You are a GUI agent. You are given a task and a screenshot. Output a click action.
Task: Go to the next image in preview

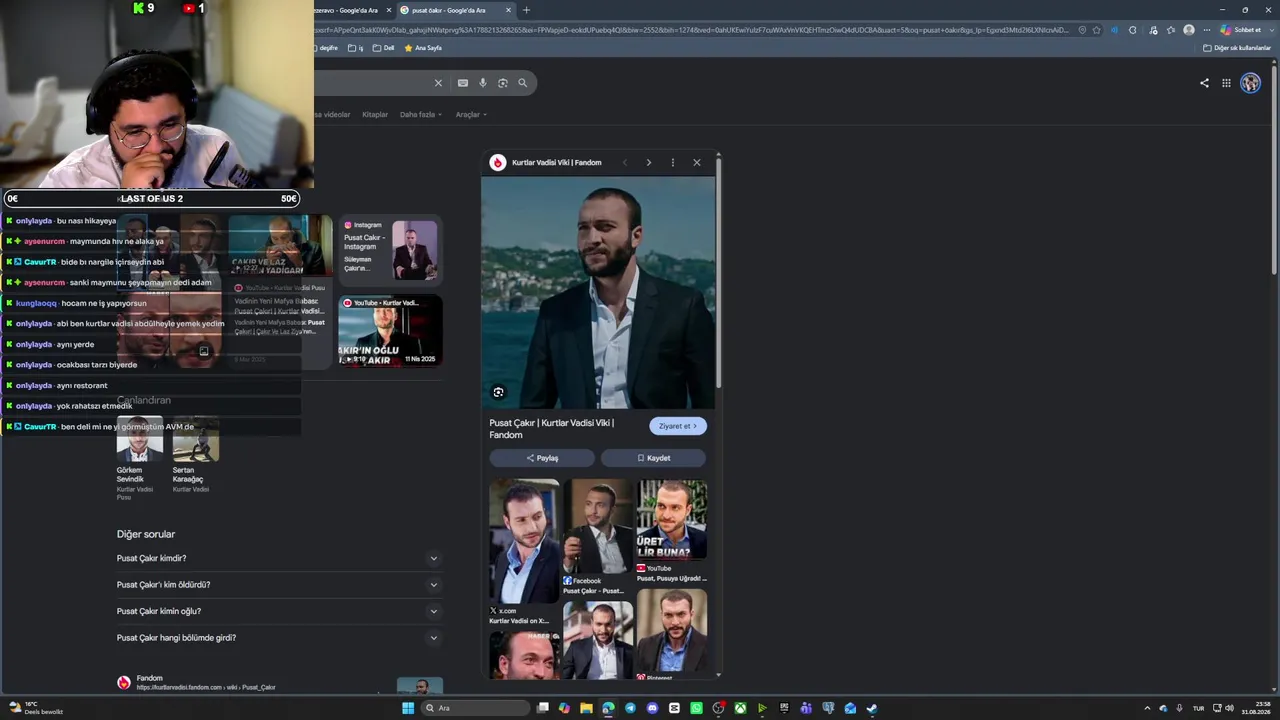[648, 162]
